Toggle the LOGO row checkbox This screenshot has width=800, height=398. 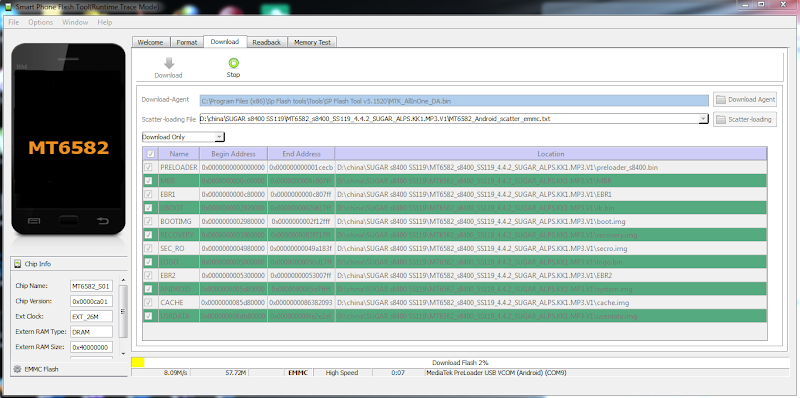tap(148, 262)
